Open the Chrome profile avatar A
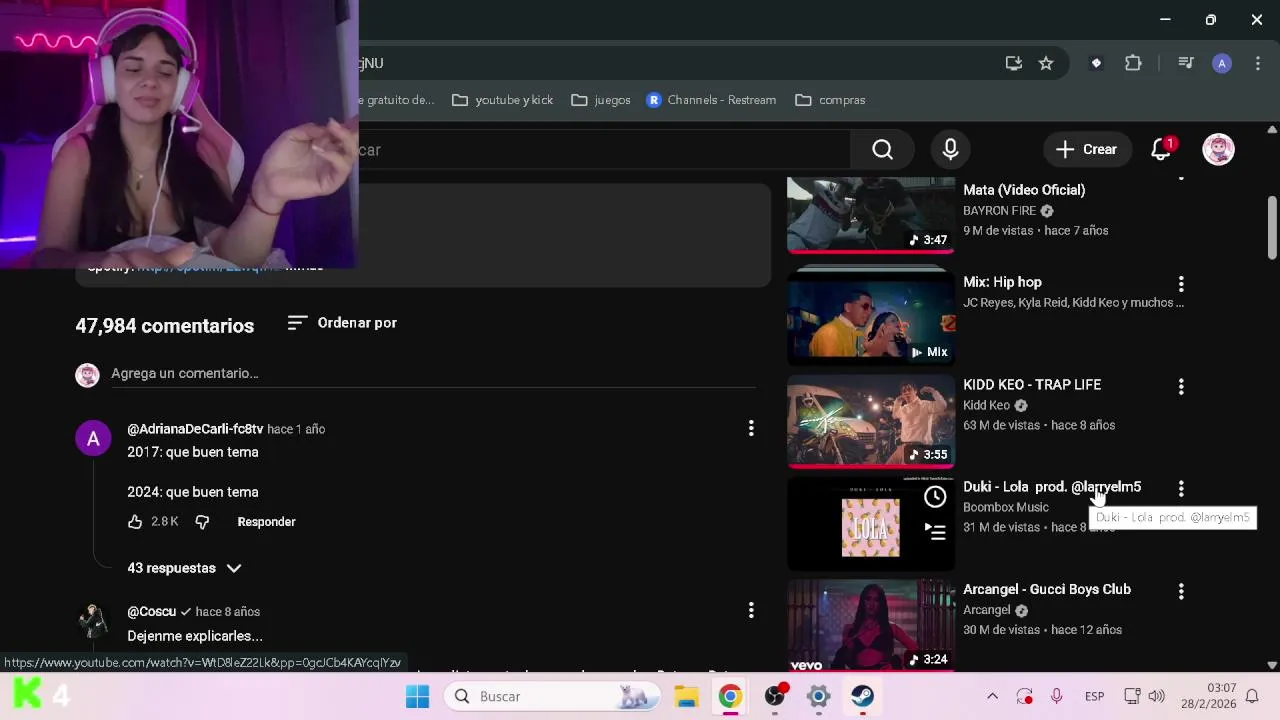The image size is (1280, 720). click(x=1221, y=63)
